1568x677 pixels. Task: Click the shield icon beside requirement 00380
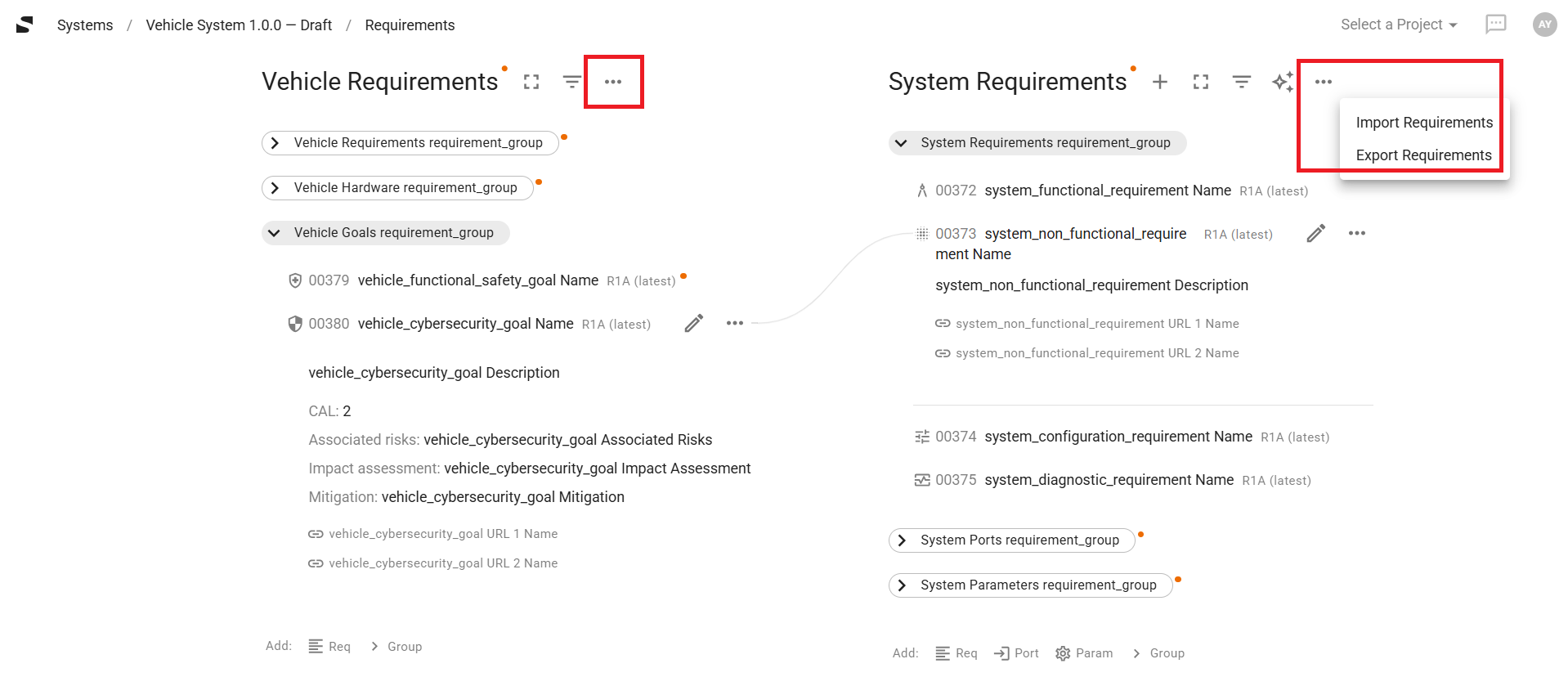click(x=295, y=323)
